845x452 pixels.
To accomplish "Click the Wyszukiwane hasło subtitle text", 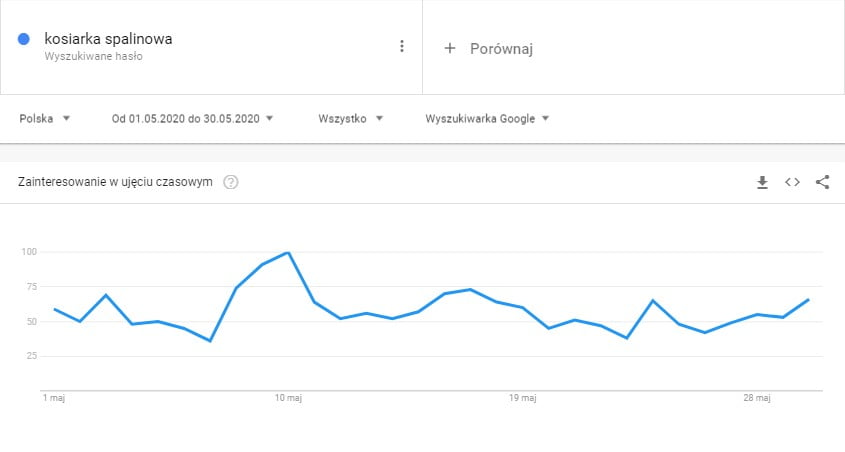I will point(93,57).
